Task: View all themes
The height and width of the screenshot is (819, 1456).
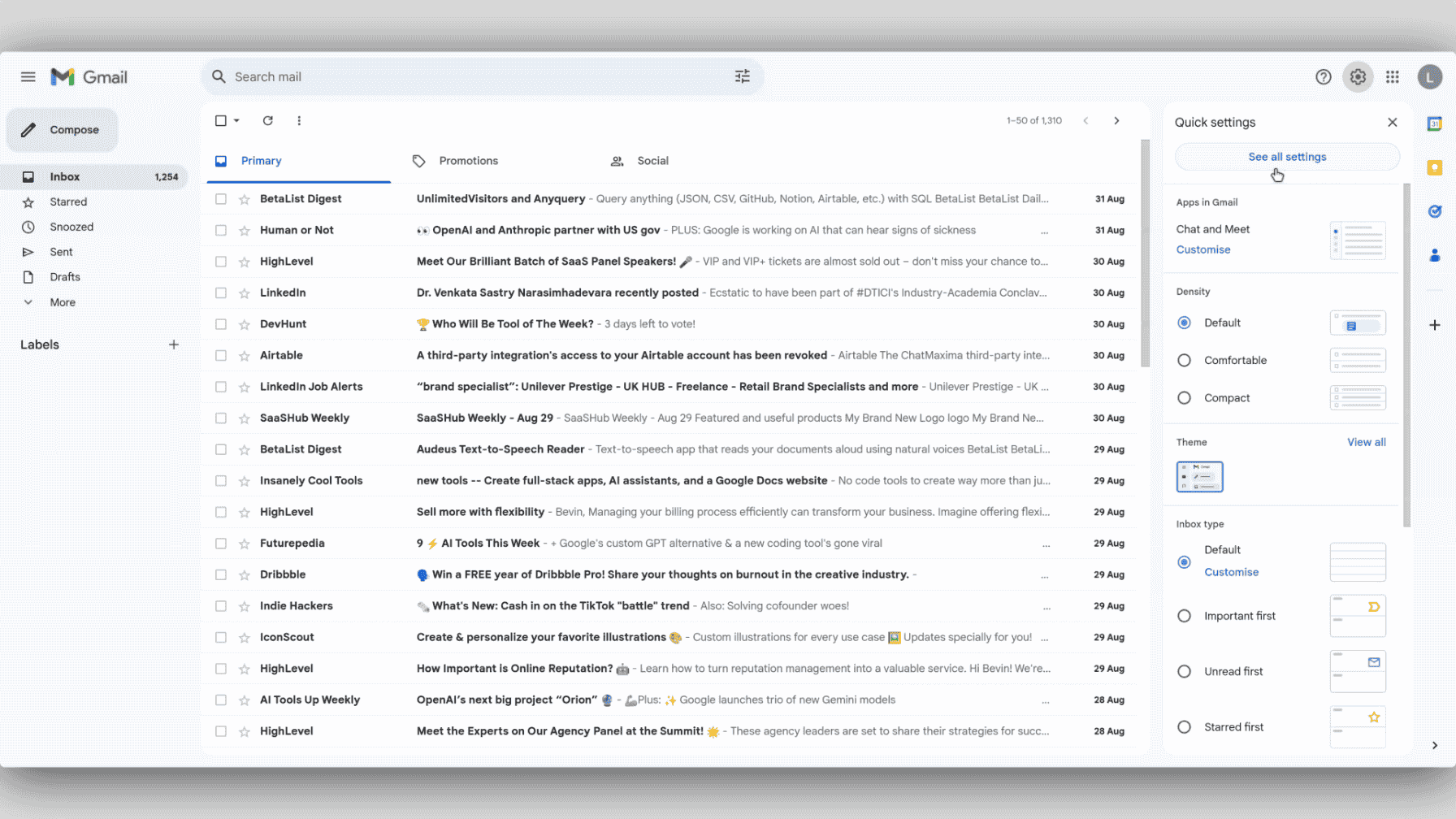Action: coord(1367,442)
